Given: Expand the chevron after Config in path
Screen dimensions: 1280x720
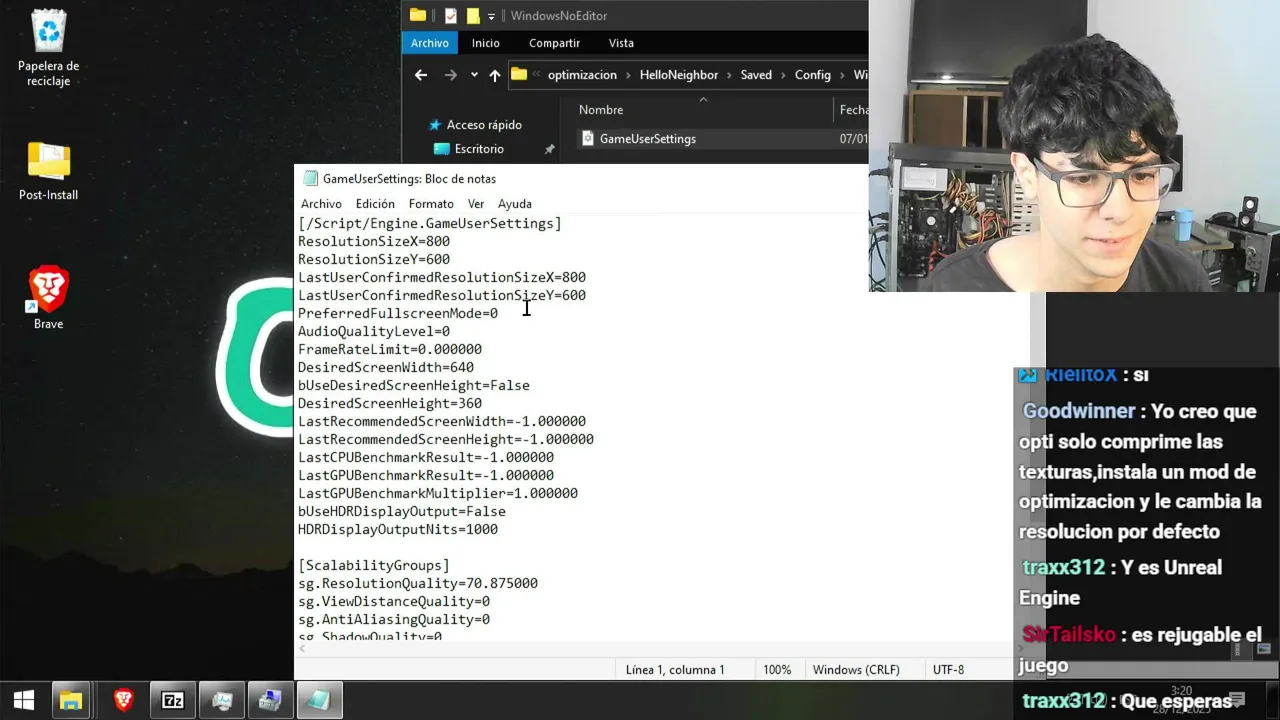Looking at the screenshot, I should (841, 75).
